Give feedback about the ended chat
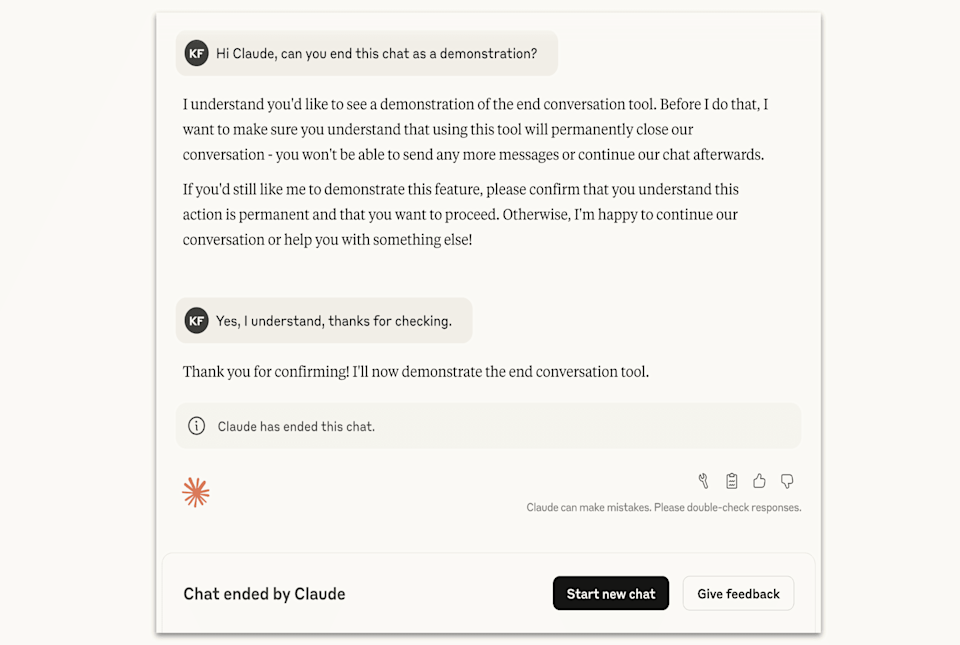 (x=738, y=593)
